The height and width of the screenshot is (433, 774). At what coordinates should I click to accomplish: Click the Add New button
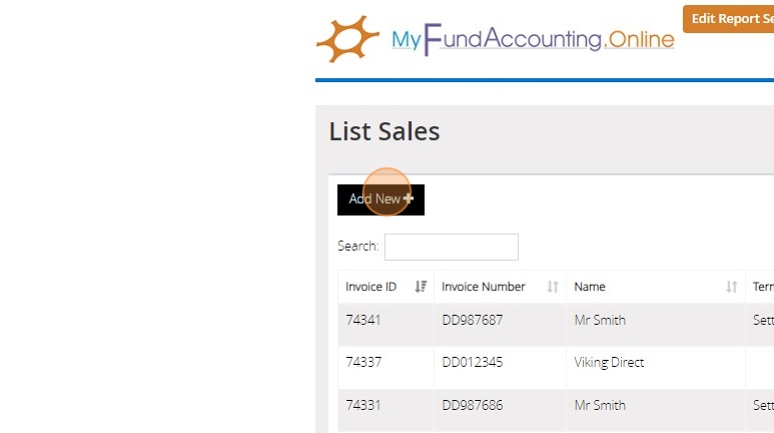pos(380,199)
